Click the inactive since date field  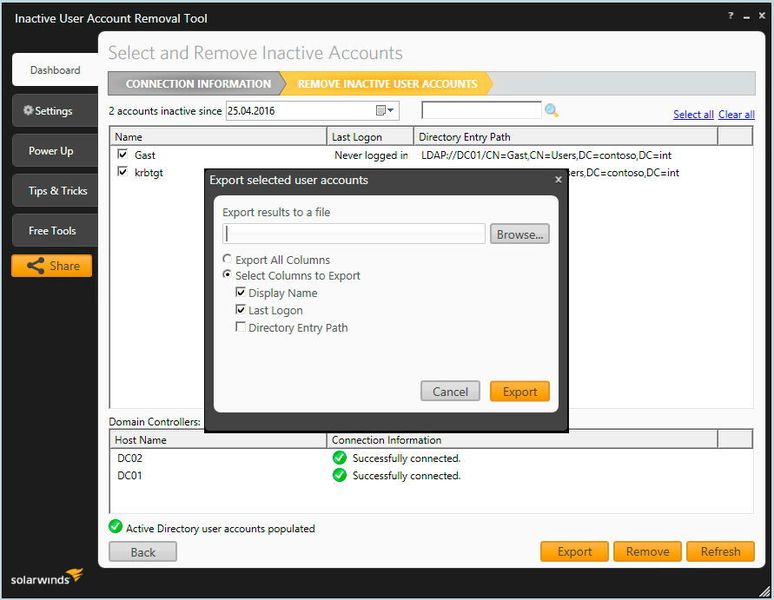pos(312,111)
